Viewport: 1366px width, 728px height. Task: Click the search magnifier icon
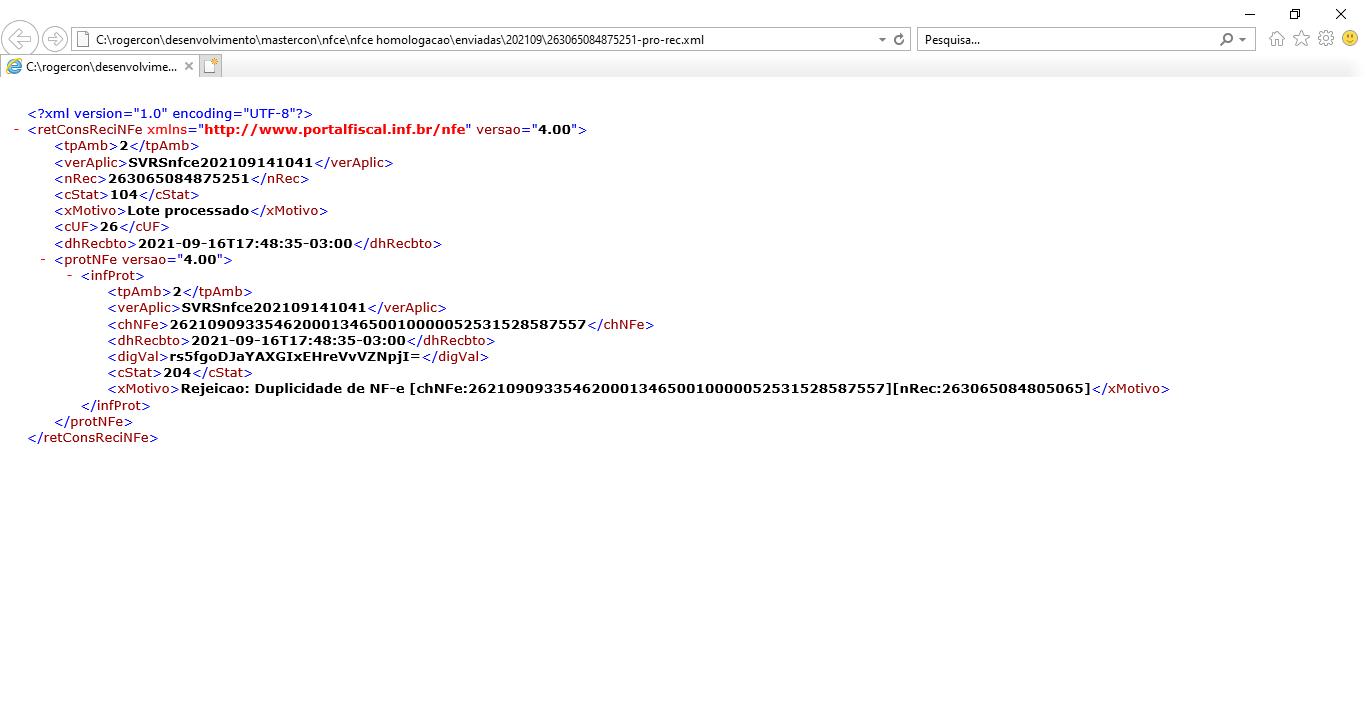pyautogui.click(x=1227, y=40)
